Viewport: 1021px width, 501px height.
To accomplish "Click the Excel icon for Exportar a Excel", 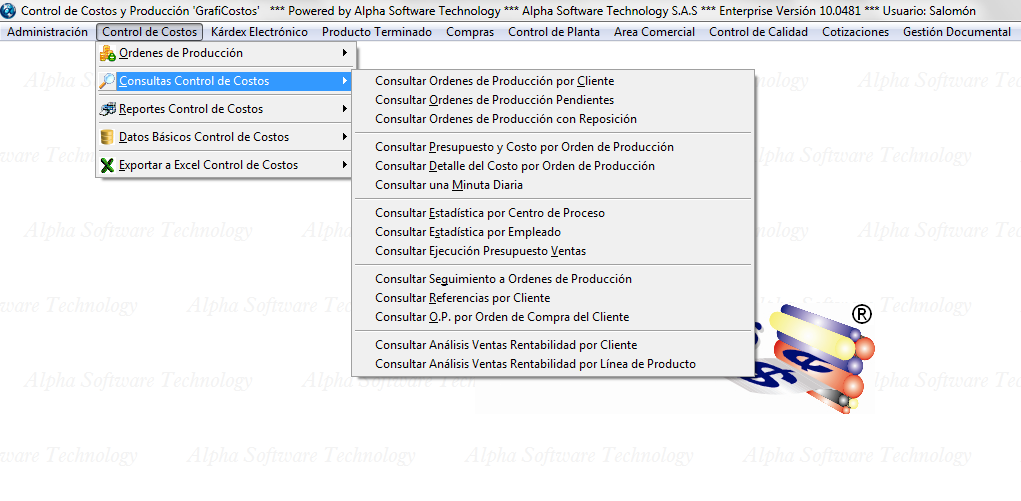I will 108,165.
